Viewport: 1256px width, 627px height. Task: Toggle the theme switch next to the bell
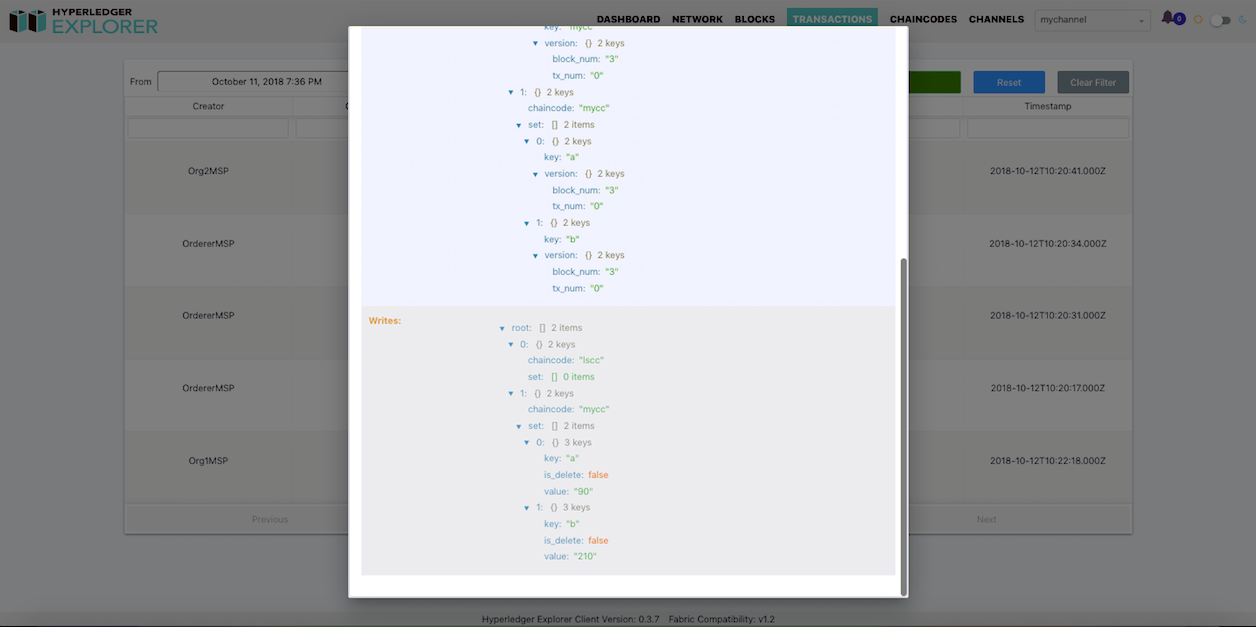(x=1222, y=18)
